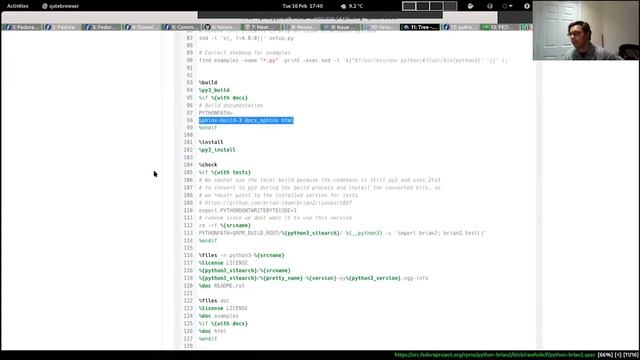The image size is (640, 360).
Task: Click the %build section text
Action: pos(208,82)
